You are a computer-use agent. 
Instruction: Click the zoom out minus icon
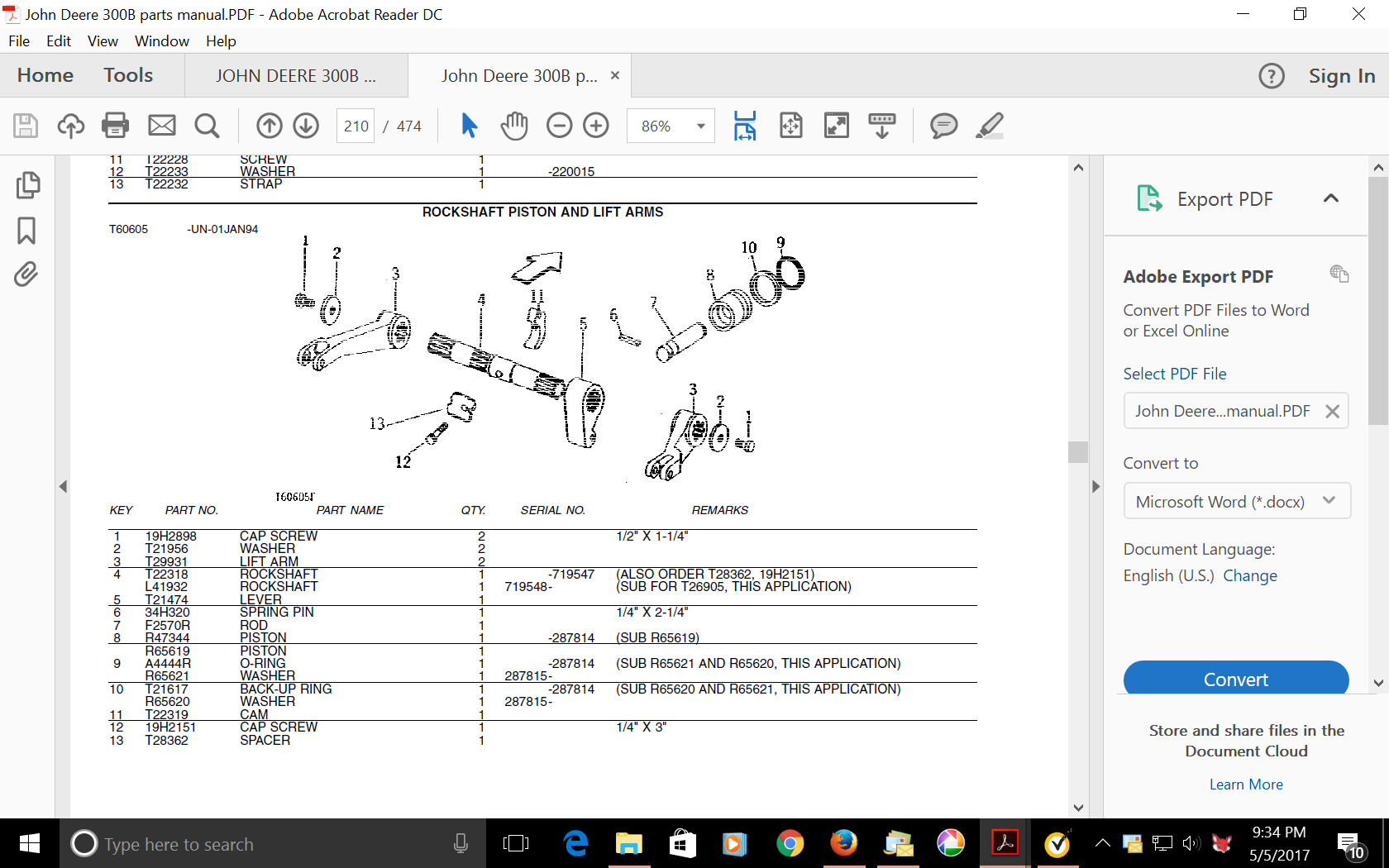pyautogui.click(x=559, y=126)
